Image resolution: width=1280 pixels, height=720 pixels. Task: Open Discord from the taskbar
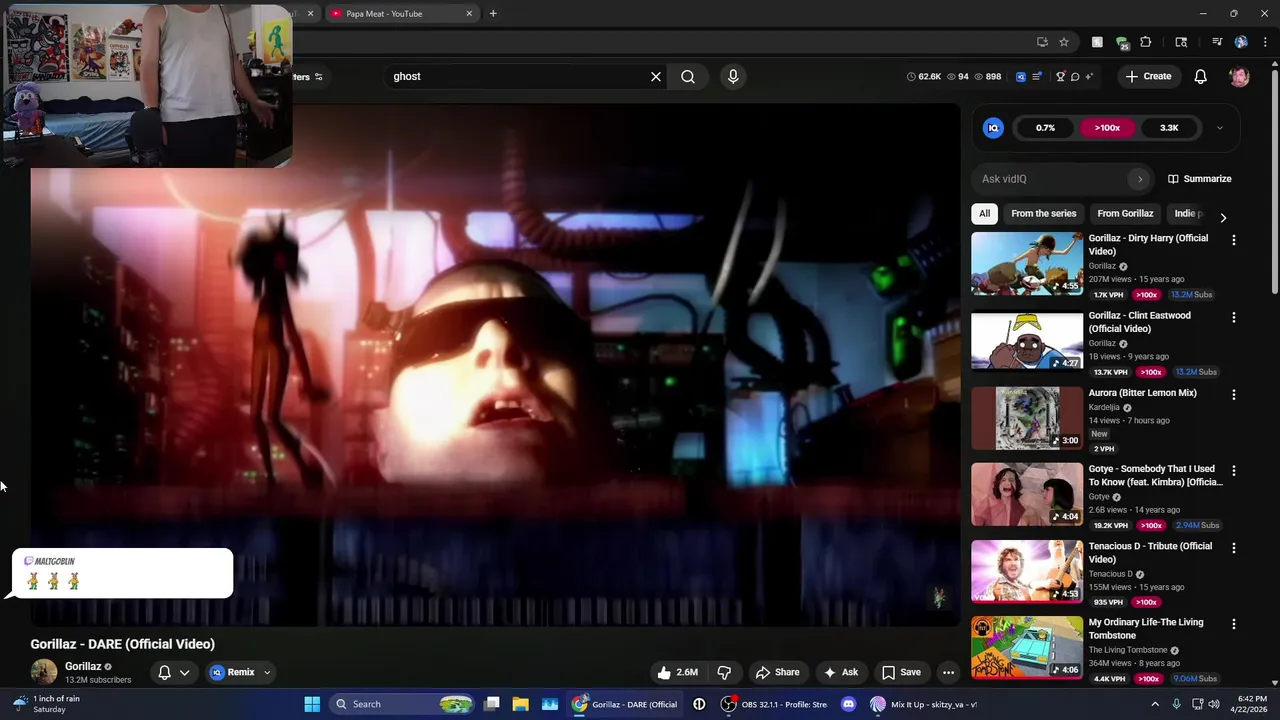click(x=848, y=704)
